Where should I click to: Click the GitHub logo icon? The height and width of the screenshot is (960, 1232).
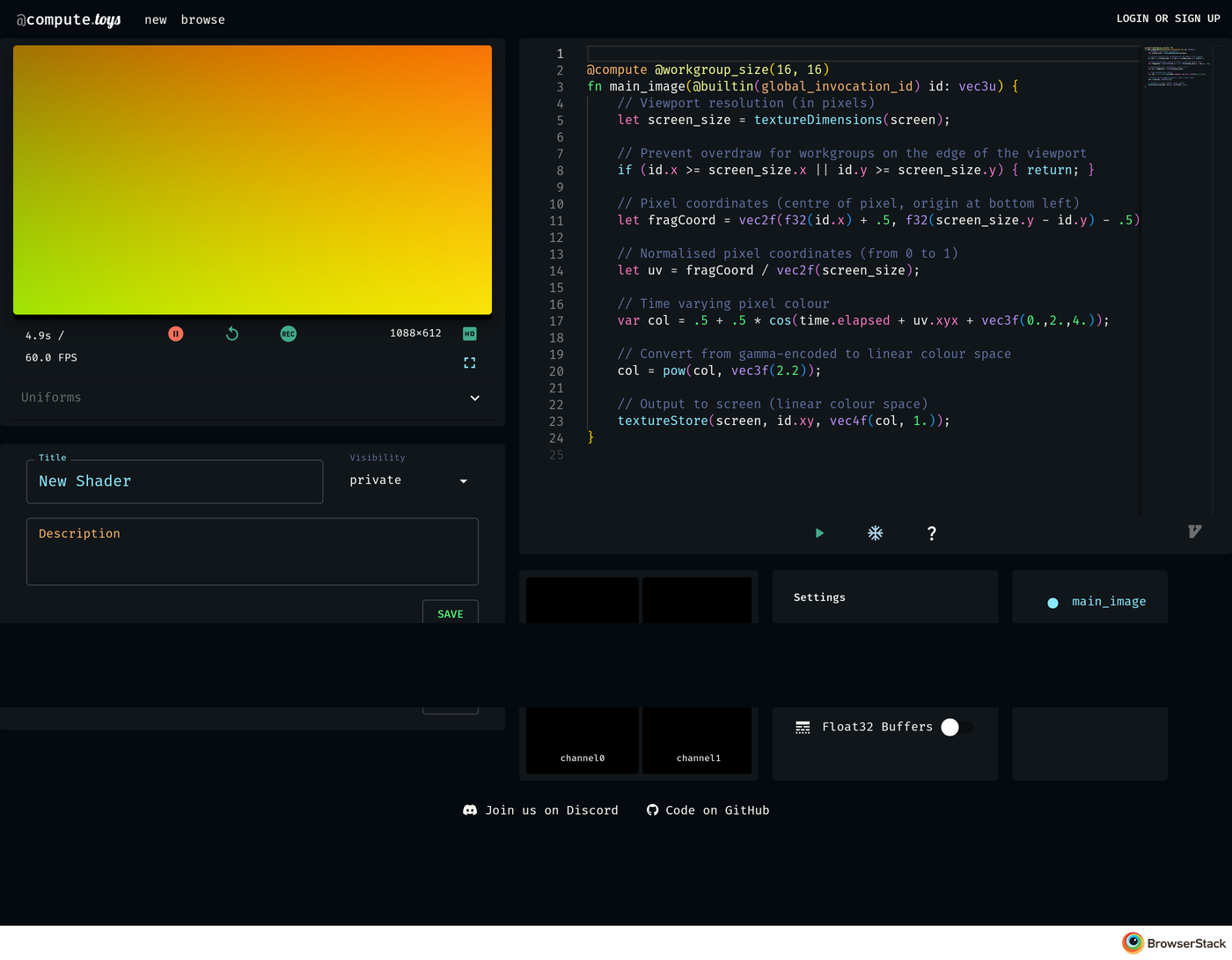653,810
